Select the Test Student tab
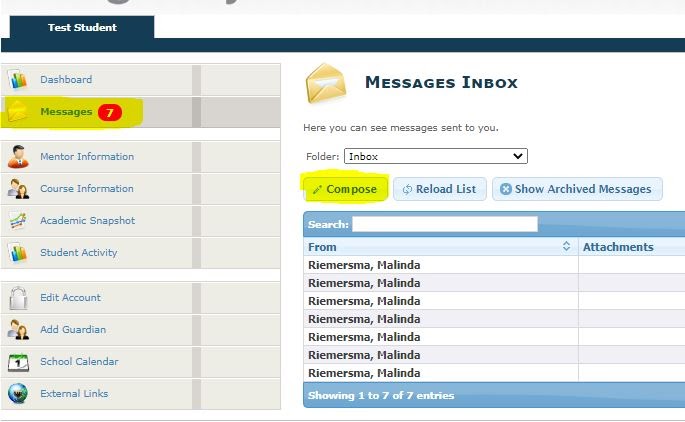This screenshot has width=685, height=422. tap(82, 28)
